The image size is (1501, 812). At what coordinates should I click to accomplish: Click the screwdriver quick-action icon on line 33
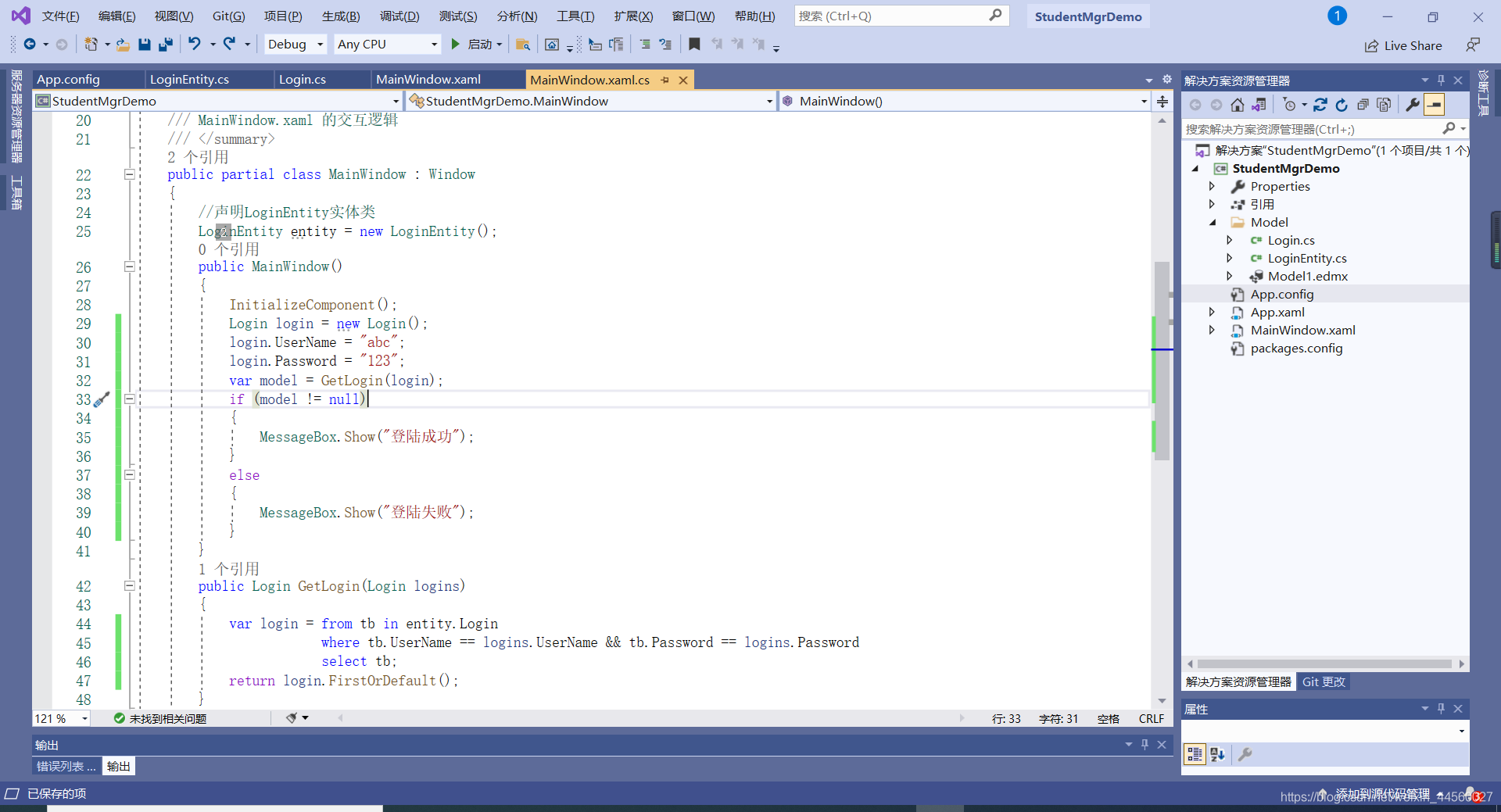pos(102,399)
